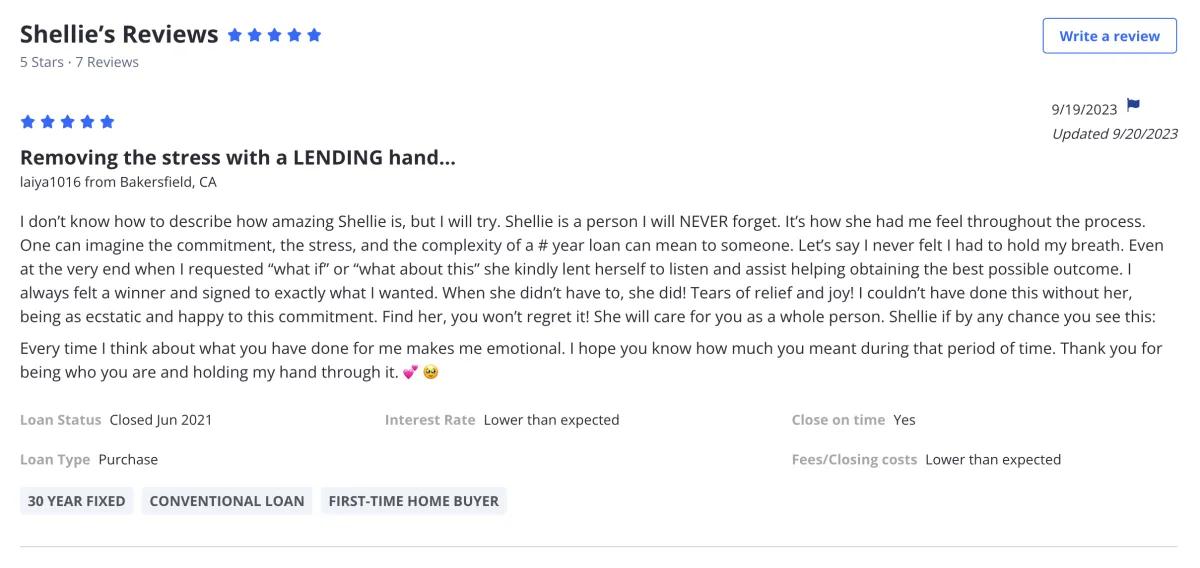Select the CONVENTIONAL LOAN tag

click(x=227, y=501)
